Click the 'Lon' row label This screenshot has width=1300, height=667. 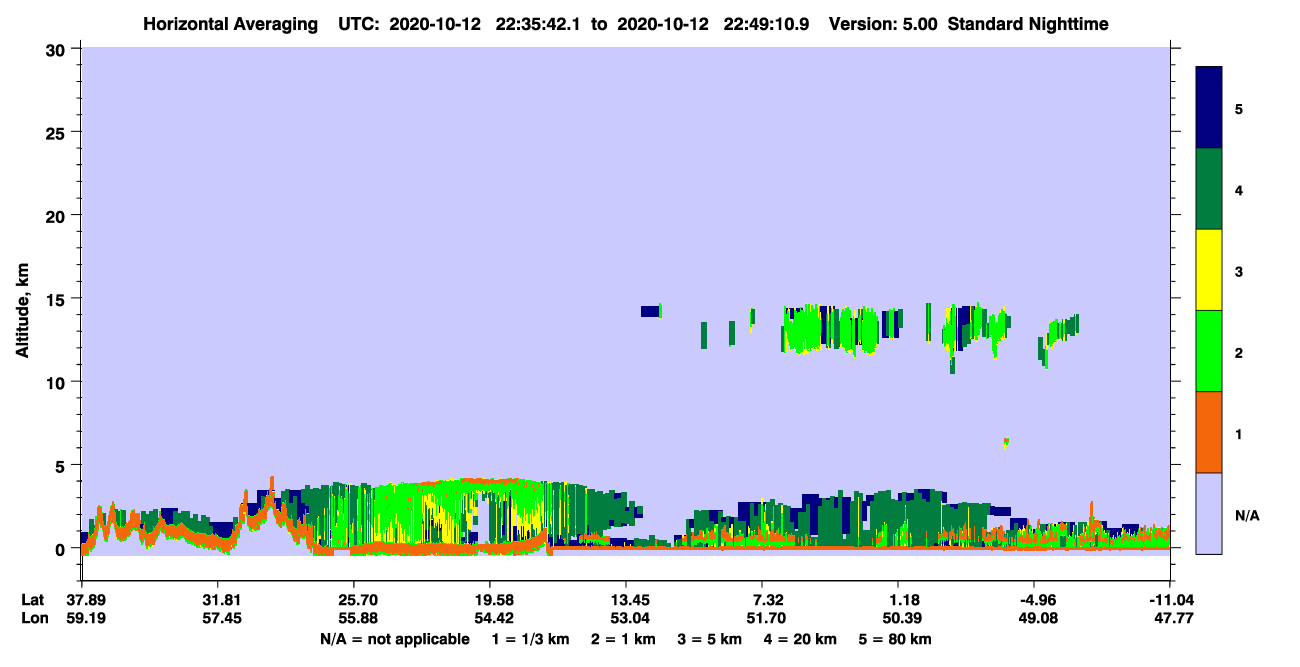pyautogui.click(x=33, y=619)
